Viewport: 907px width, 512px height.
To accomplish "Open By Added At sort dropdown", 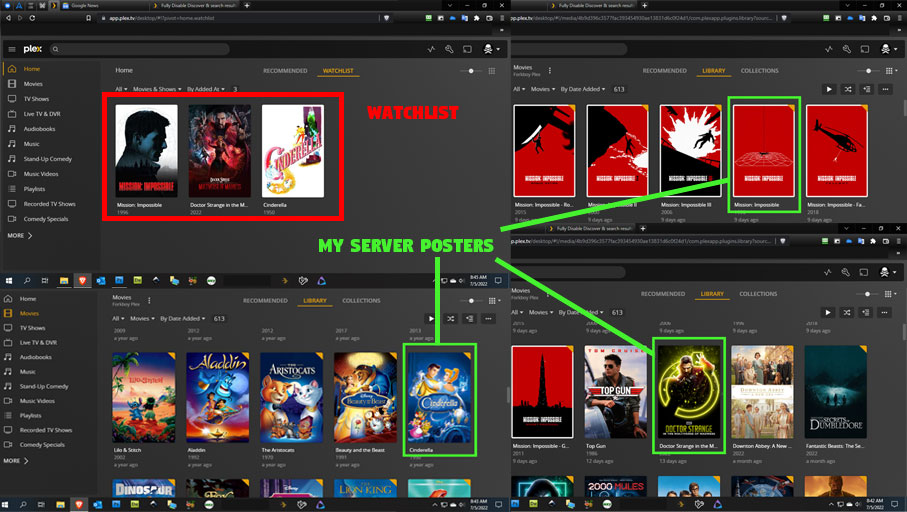I will (205, 89).
